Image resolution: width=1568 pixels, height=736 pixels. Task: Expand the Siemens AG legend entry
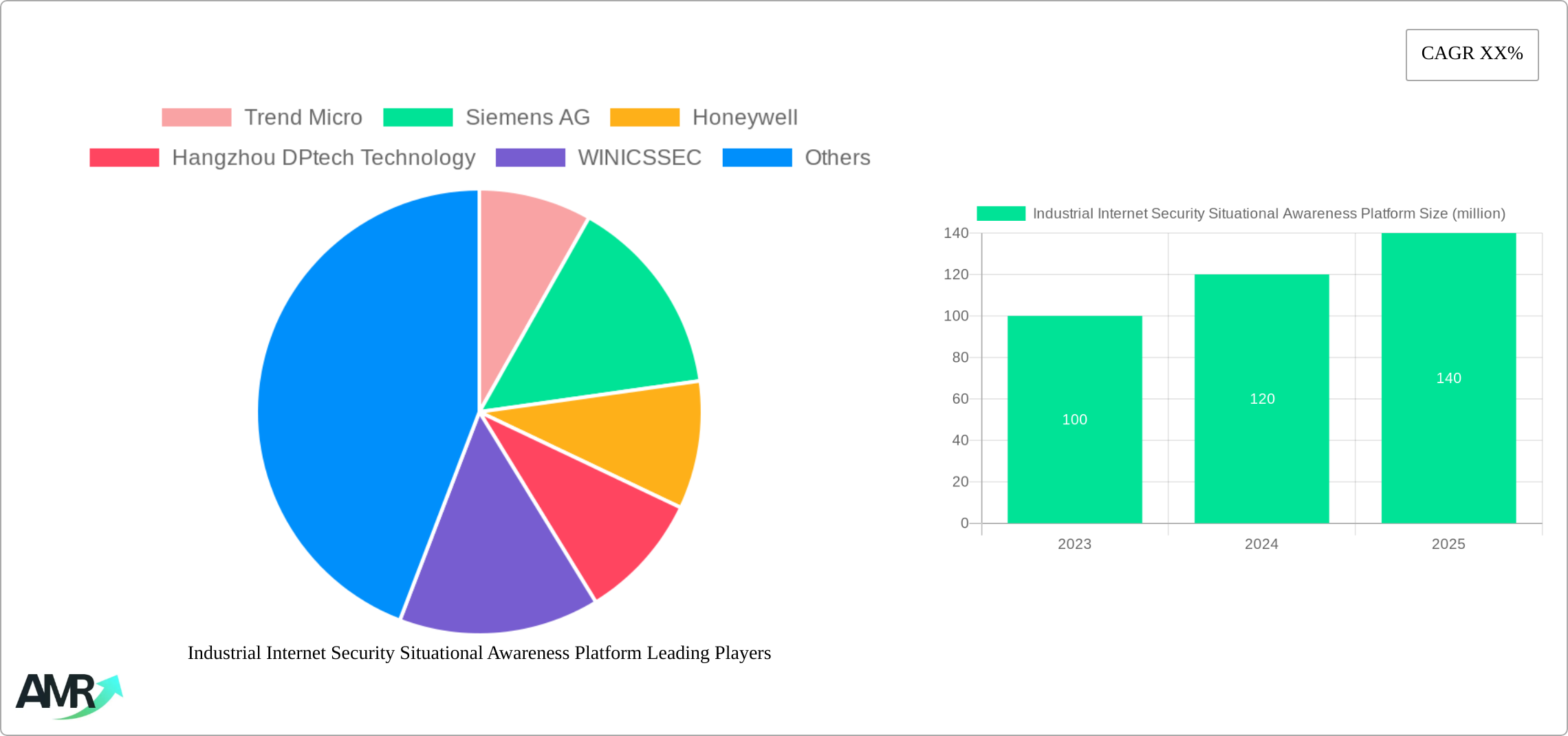[x=528, y=117]
